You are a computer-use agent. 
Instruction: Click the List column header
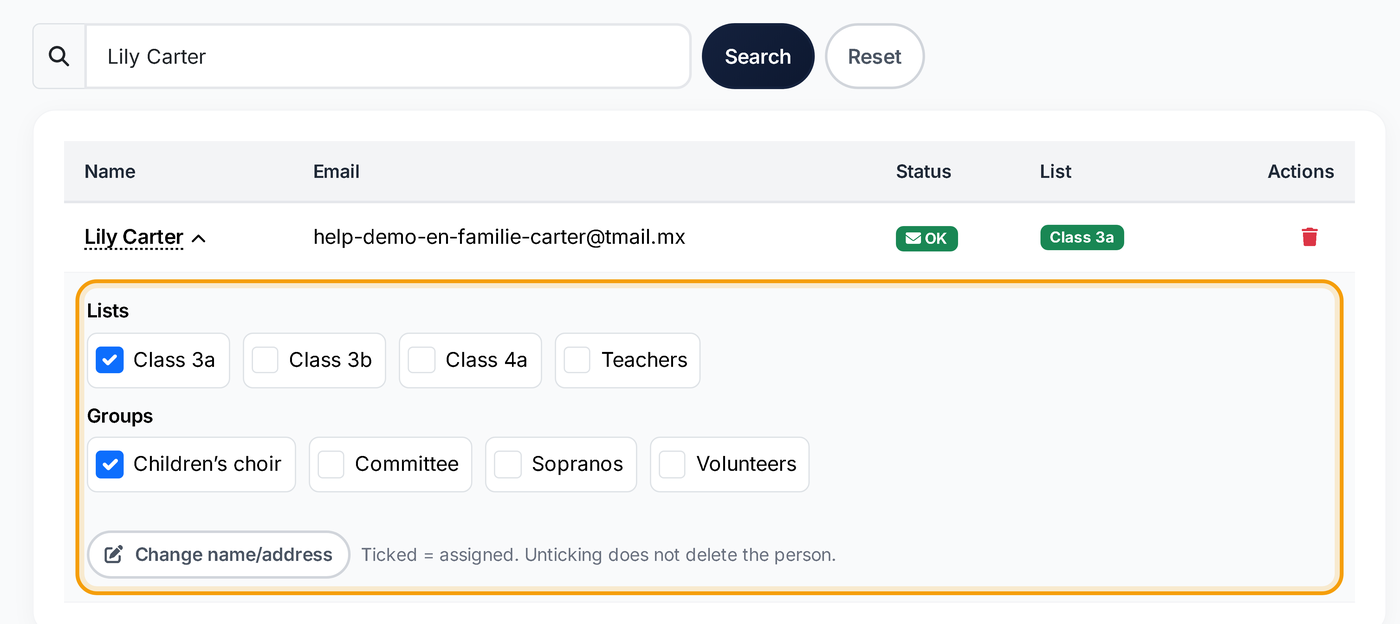tap(1055, 171)
